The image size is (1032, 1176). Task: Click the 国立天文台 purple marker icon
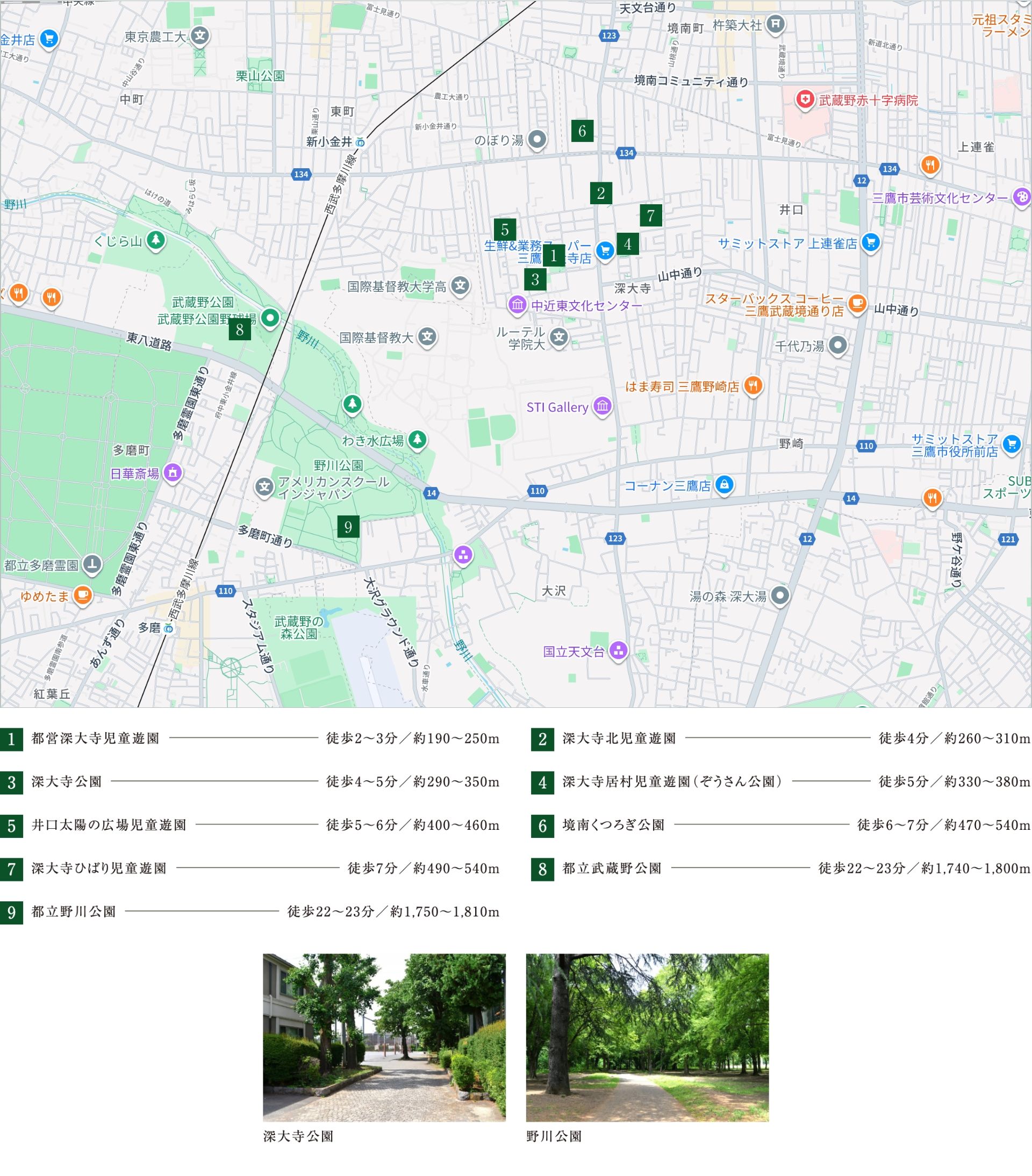[x=619, y=650]
